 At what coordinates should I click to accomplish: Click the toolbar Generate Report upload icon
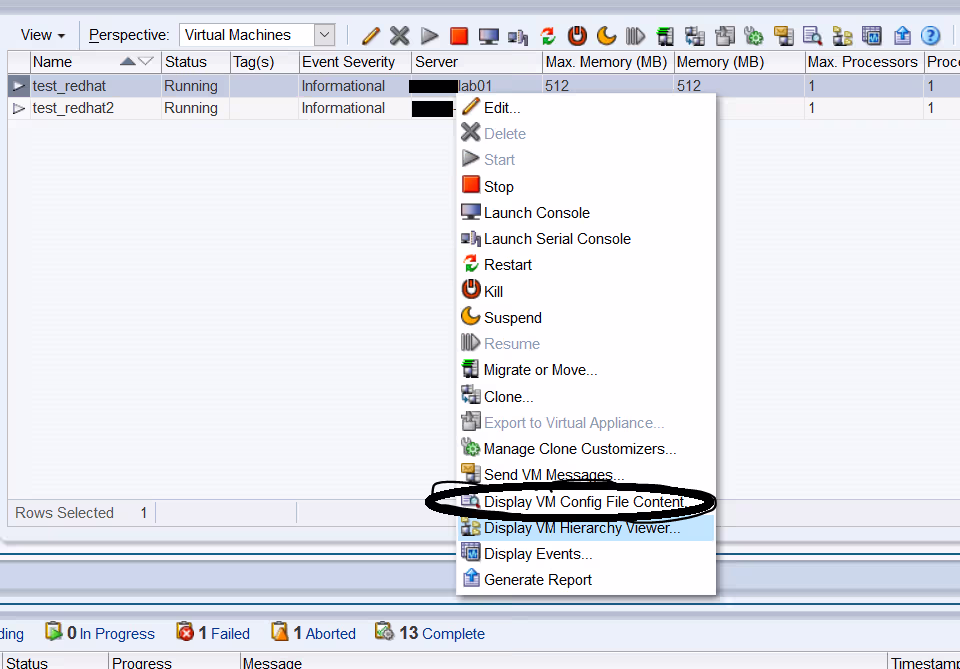pos(902,36)
